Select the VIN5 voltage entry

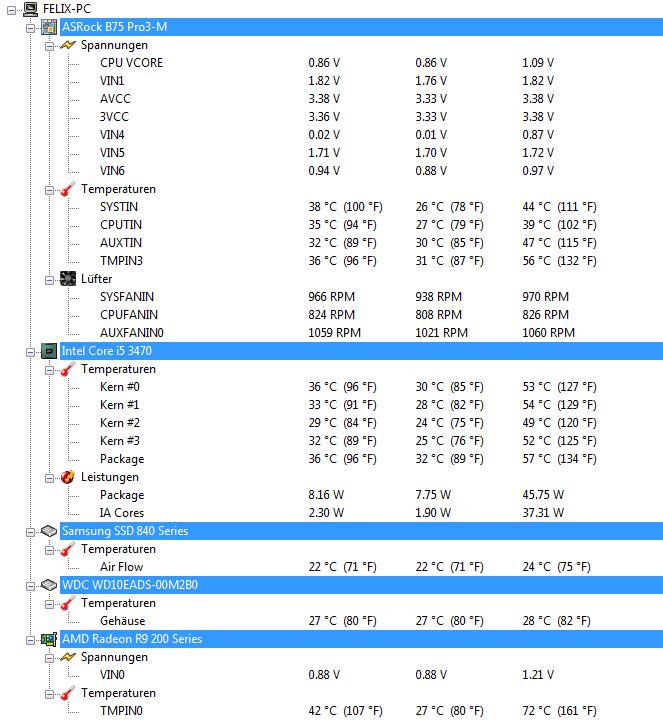pos(112,153)
